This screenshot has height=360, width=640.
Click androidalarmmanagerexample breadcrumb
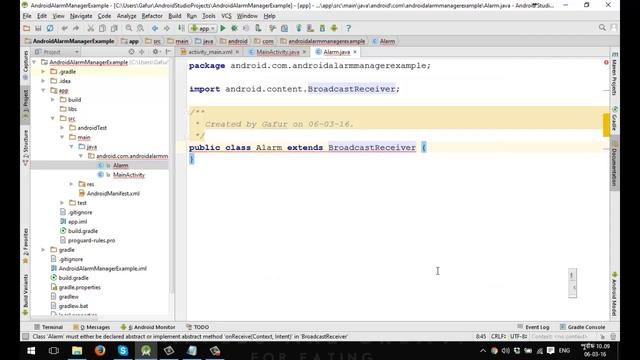coord(327,41)
